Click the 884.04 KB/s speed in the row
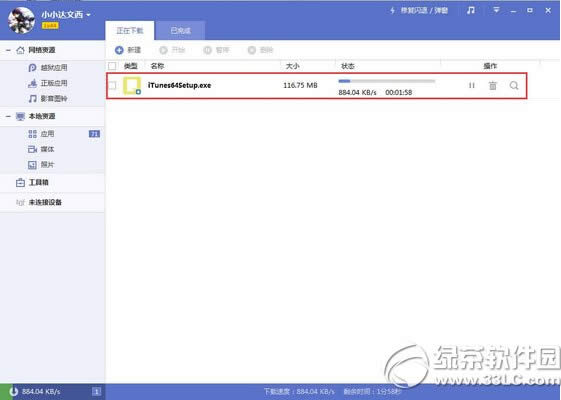 coord(357,93)
